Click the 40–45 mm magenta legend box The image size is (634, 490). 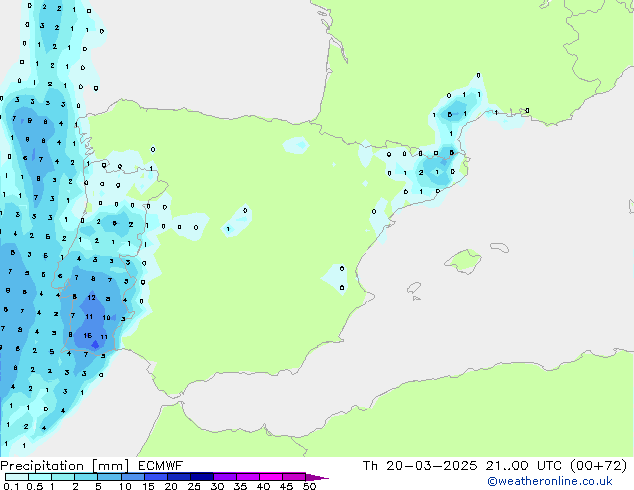271,477
